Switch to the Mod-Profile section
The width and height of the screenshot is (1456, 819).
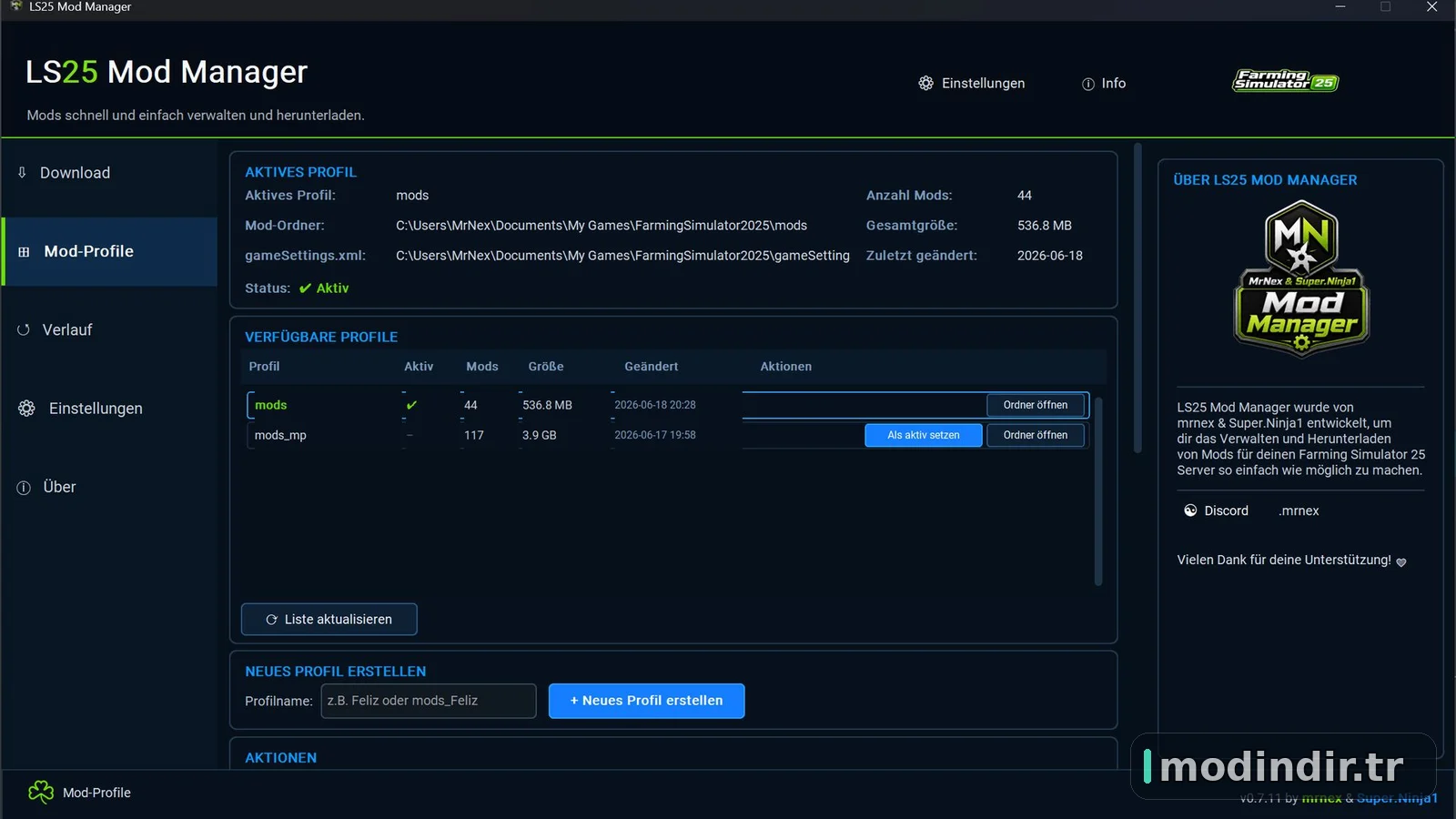[109, 251]
